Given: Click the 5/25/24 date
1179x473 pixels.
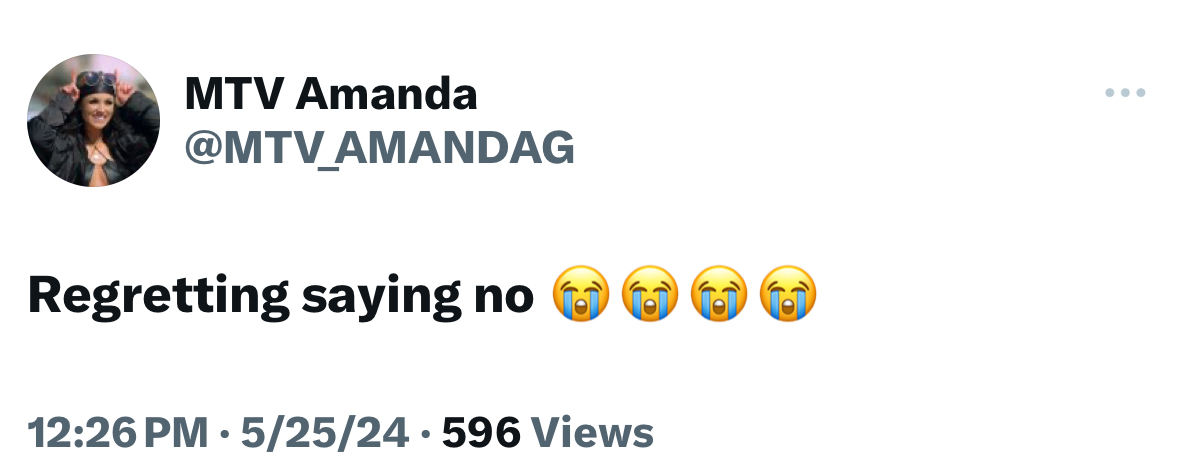Looking at the screenshot, I should (x=325, y=433).
